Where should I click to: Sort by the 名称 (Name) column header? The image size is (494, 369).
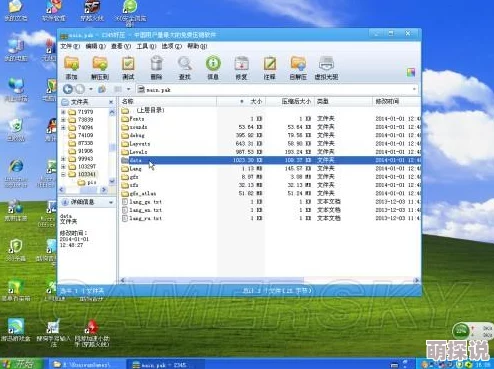(x=168, y=101)
